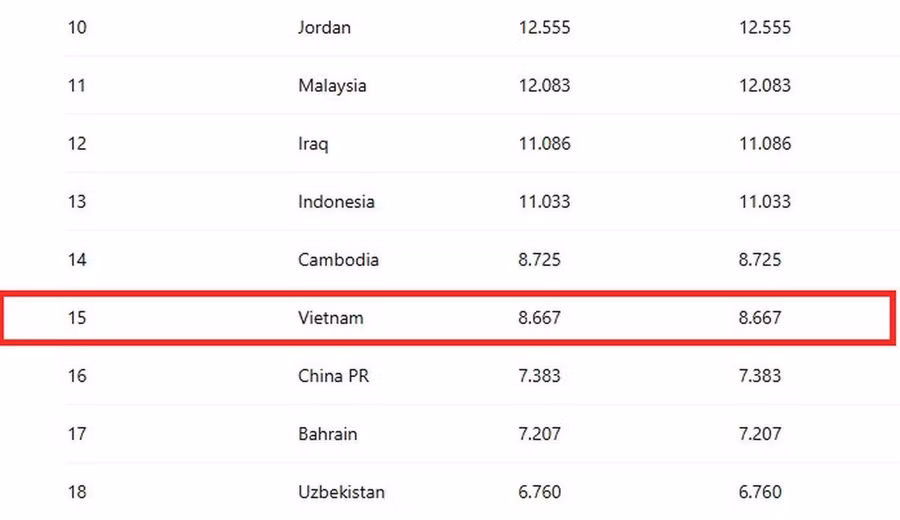Click the rightmost 12.555 value for Jordan
Viewport: 900px width, 520px height.
[x=764, y=28]
